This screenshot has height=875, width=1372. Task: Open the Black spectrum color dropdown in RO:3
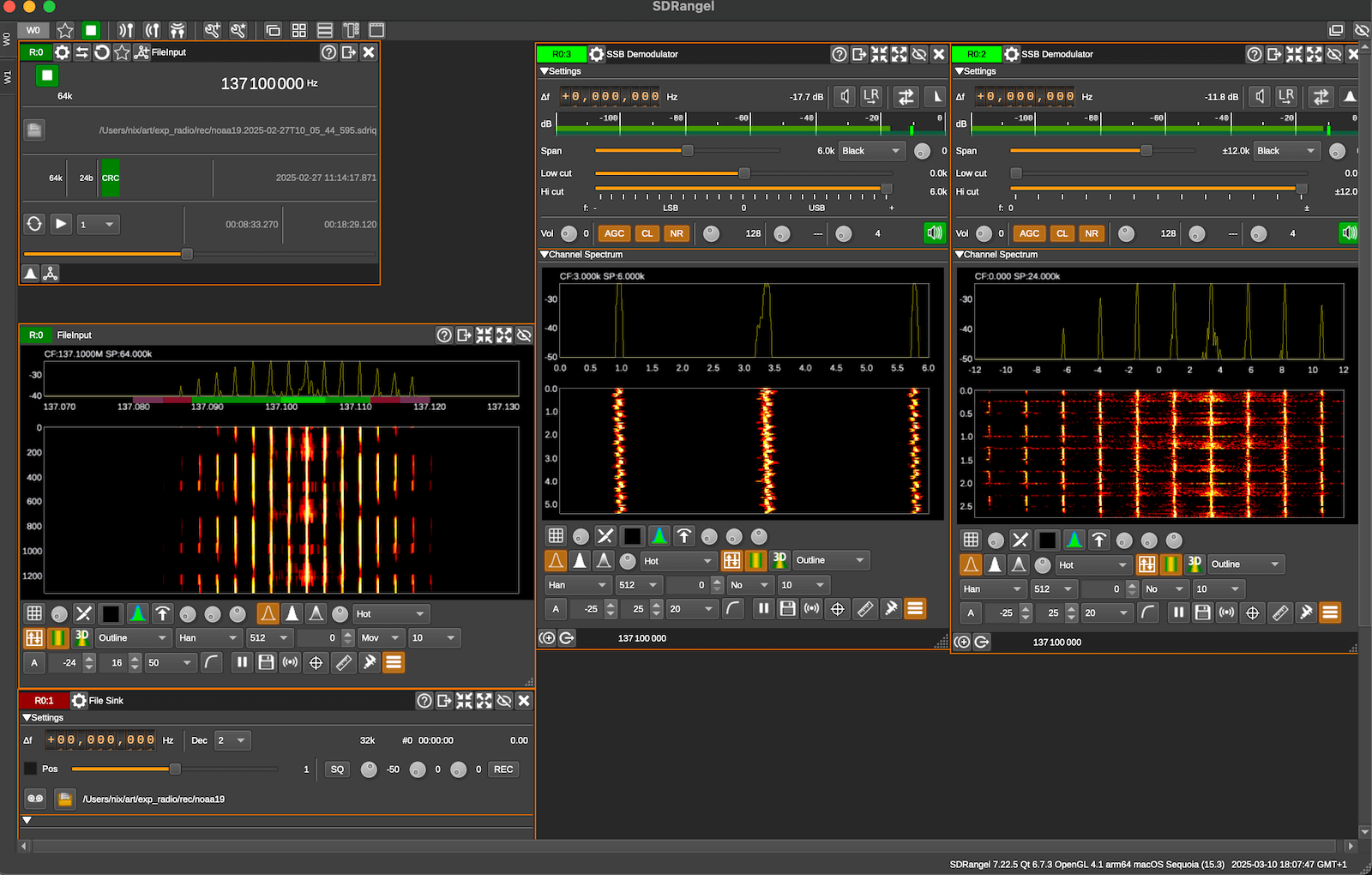point(872,151)
